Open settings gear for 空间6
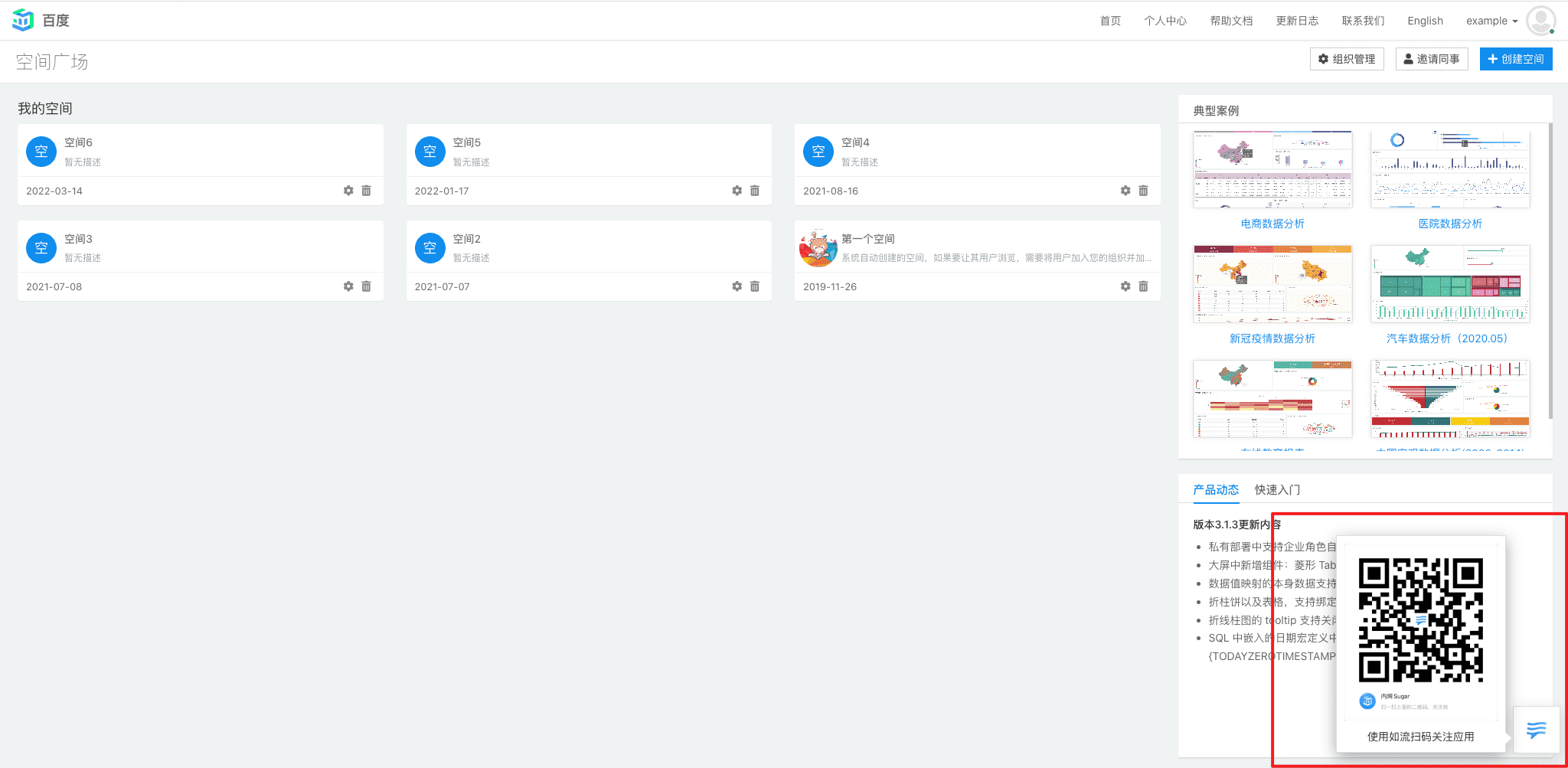1568x768 pixels. (x=348, y=191)
